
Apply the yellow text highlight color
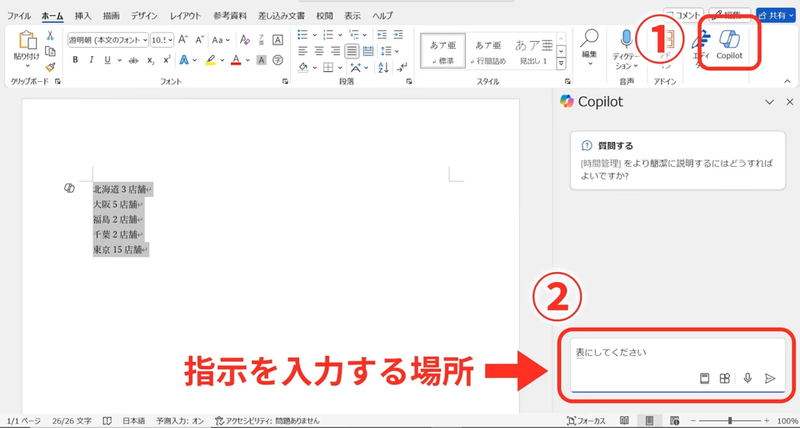coord(211,60)
